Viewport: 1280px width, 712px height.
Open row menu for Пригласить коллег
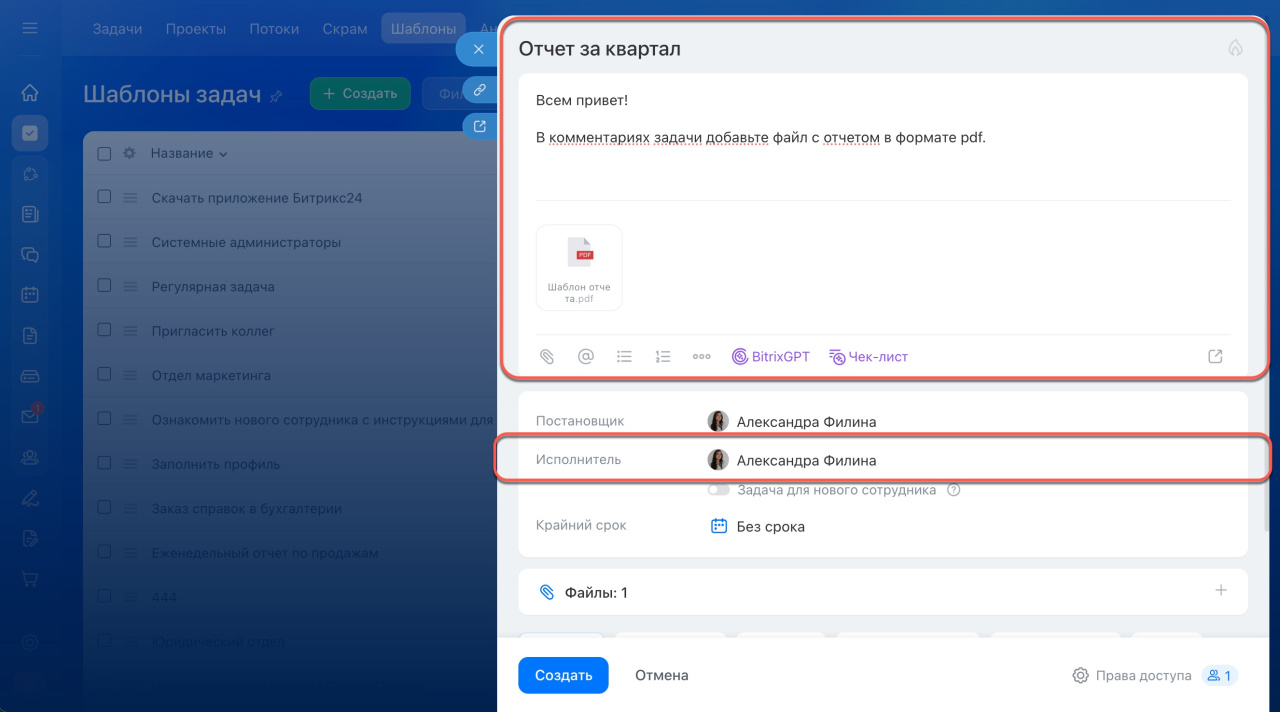click(x=129, y=330)
